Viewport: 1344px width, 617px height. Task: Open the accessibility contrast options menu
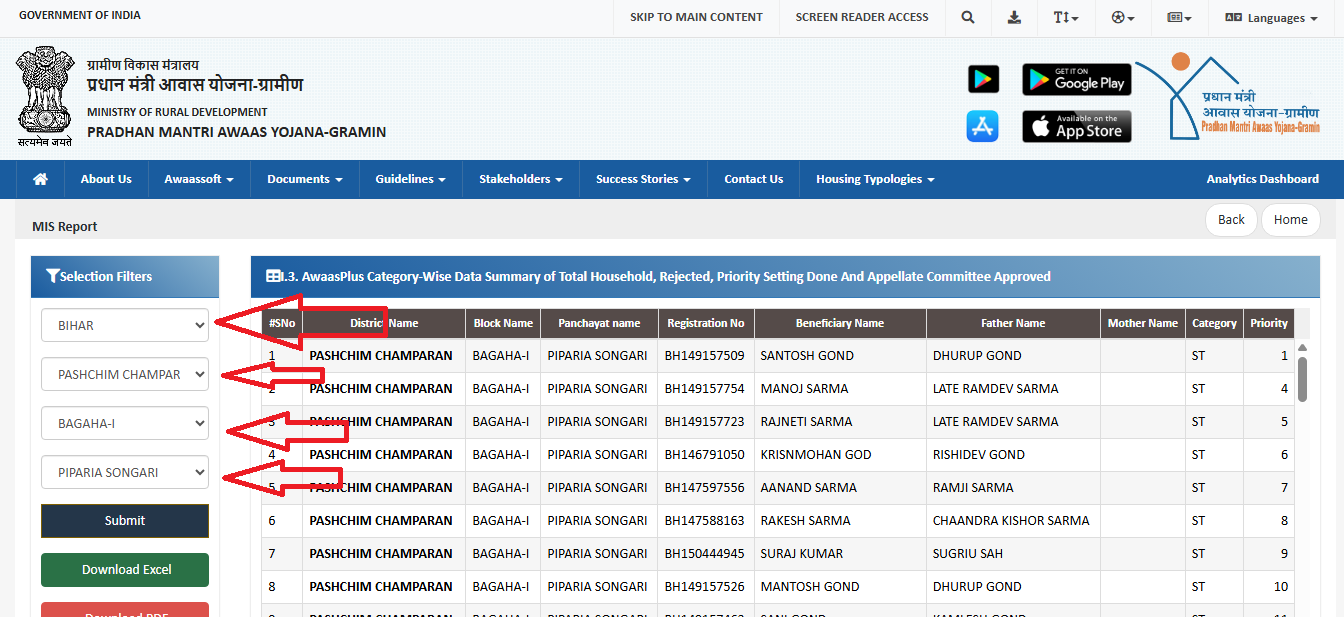click(x=1123, y=18)
